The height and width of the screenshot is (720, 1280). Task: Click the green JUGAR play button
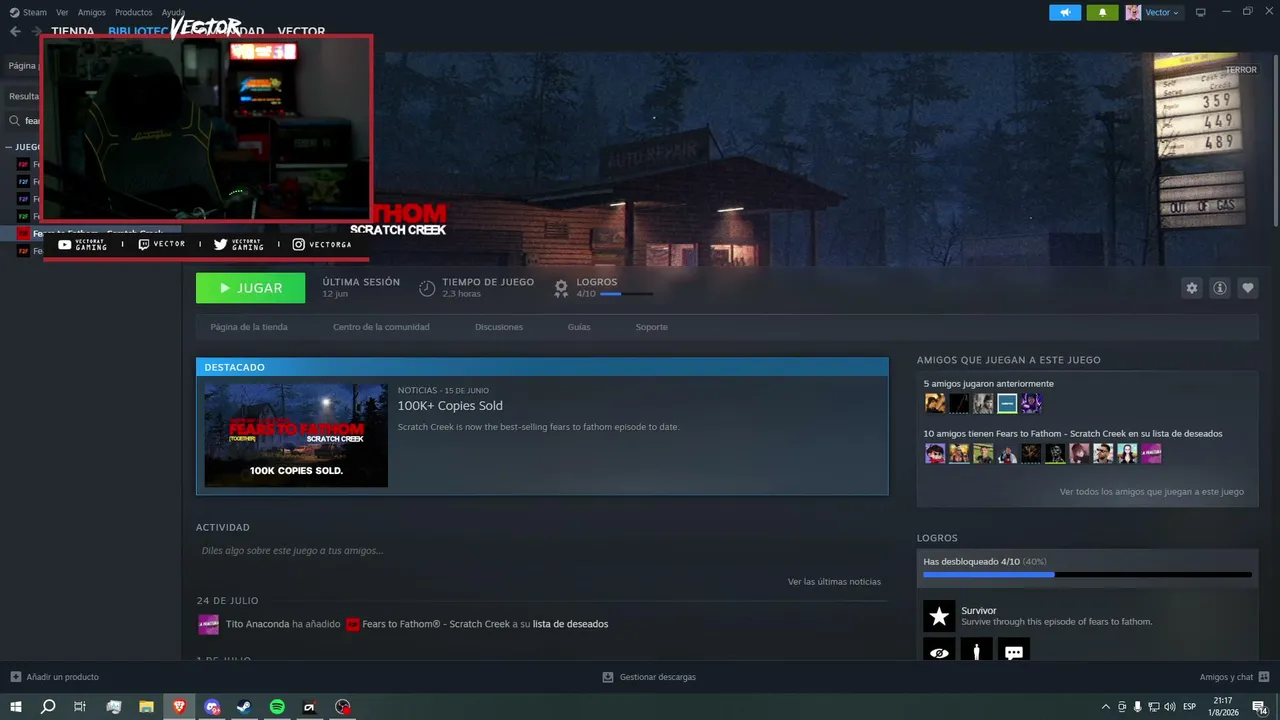[x=251, y=288]
